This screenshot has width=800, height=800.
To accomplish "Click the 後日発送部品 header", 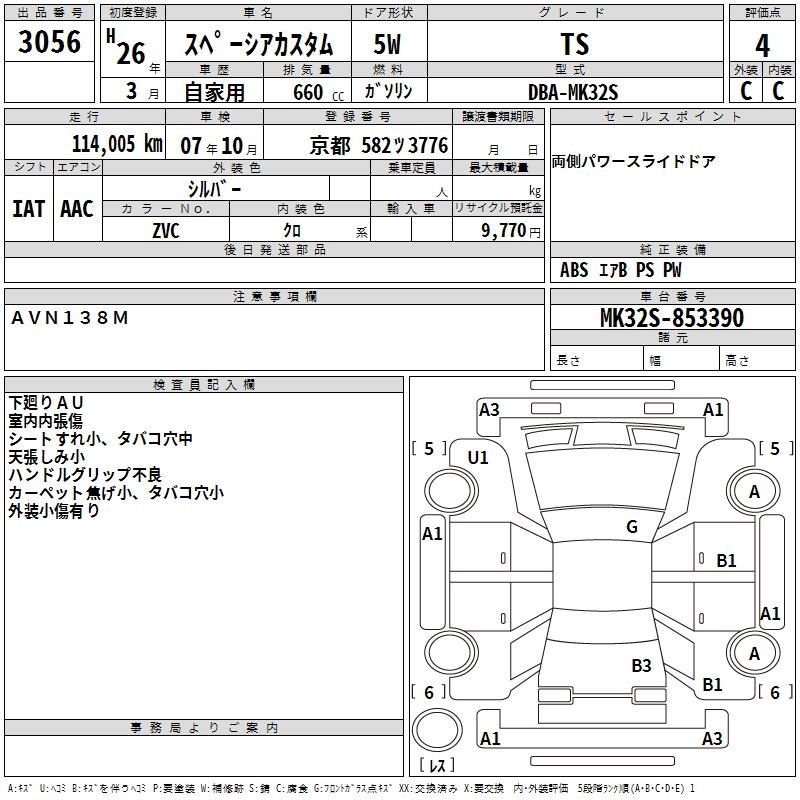I will pos(275,249).
